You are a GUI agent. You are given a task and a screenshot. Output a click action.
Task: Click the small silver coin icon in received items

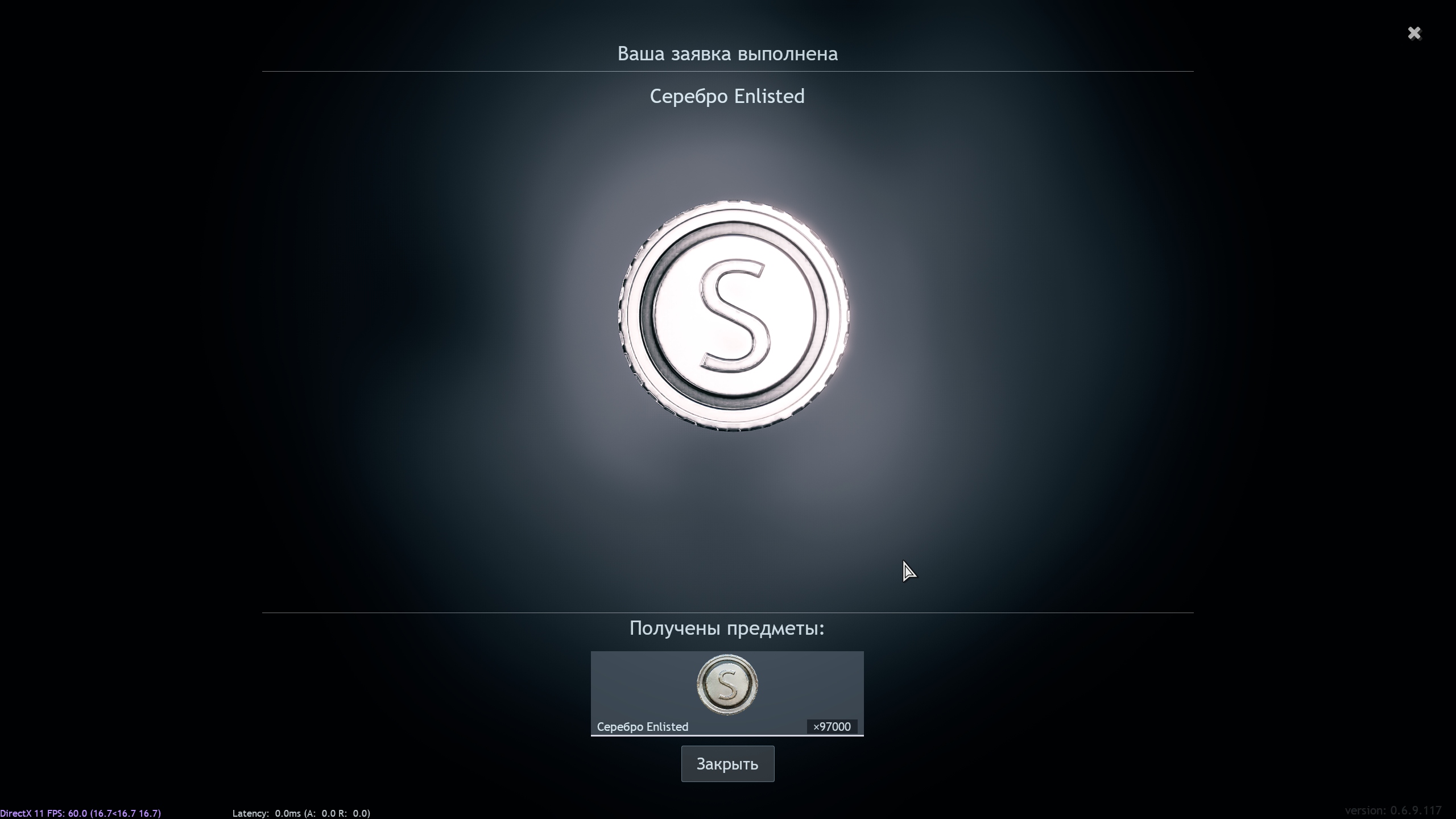(727, 685)
